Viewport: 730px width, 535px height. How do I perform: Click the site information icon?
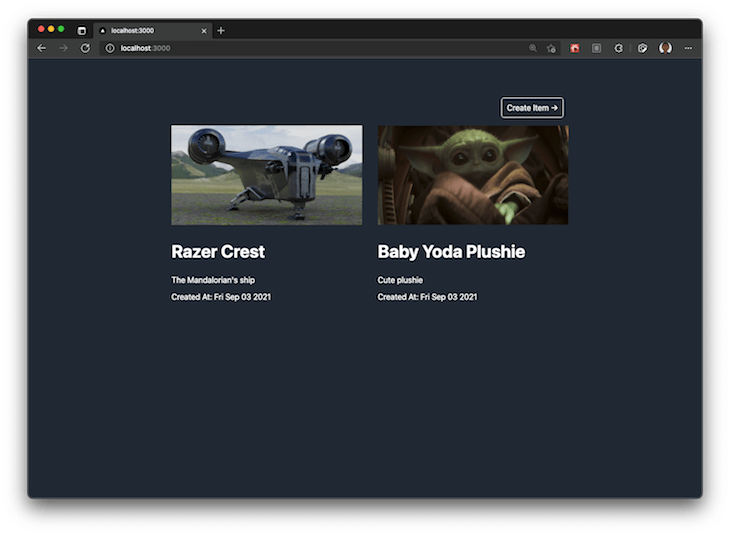coord(110,48)
